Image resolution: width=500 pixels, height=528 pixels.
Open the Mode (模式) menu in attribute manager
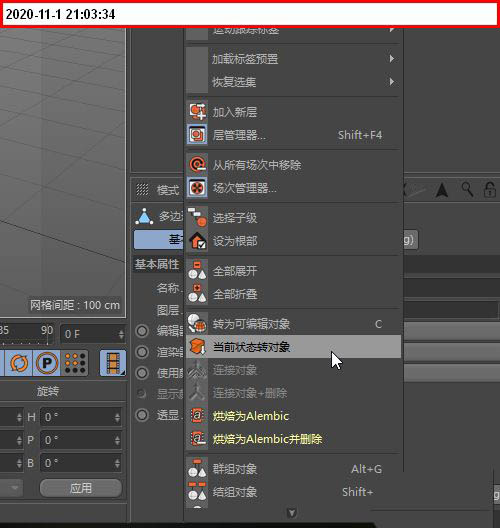[168, 190]
